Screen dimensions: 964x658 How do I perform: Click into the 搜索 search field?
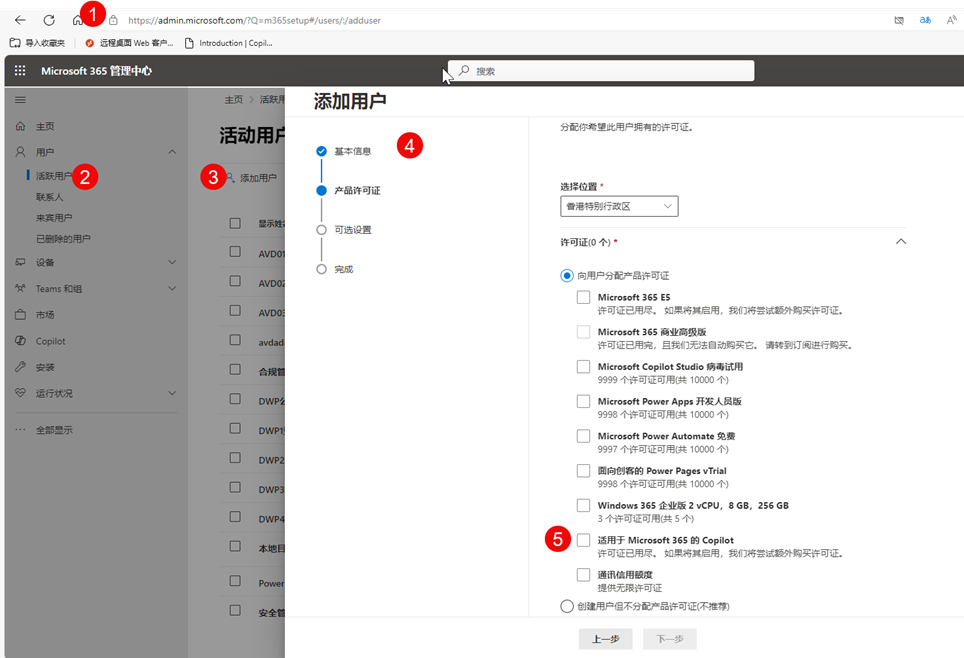coord(601,71)
